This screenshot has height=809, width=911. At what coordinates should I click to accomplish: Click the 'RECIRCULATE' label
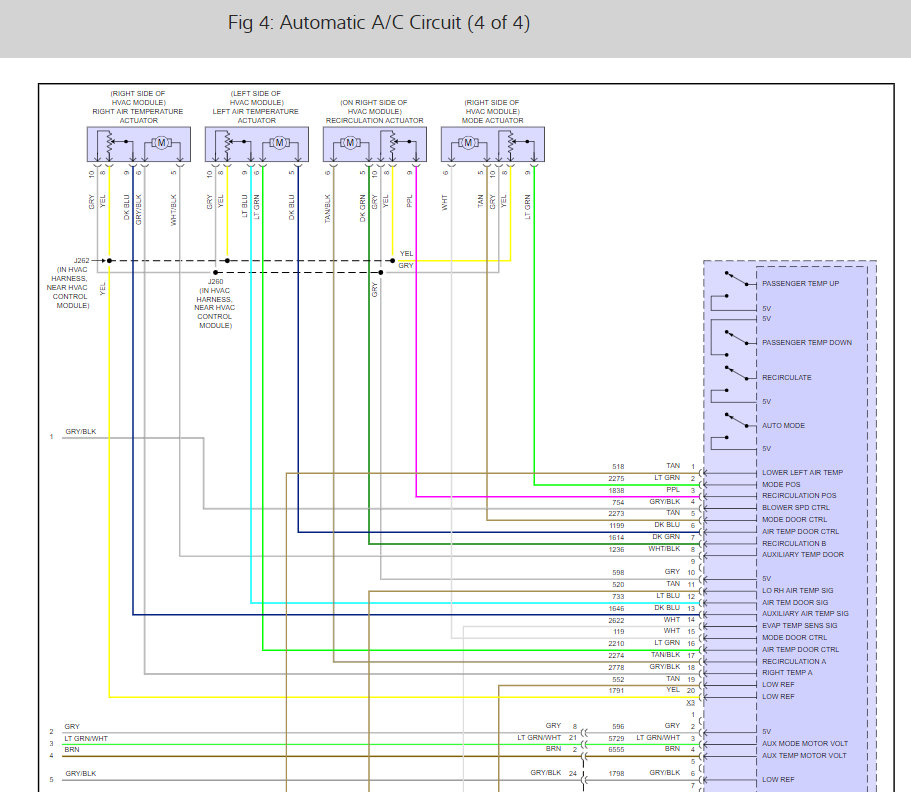tap(787, 377)
